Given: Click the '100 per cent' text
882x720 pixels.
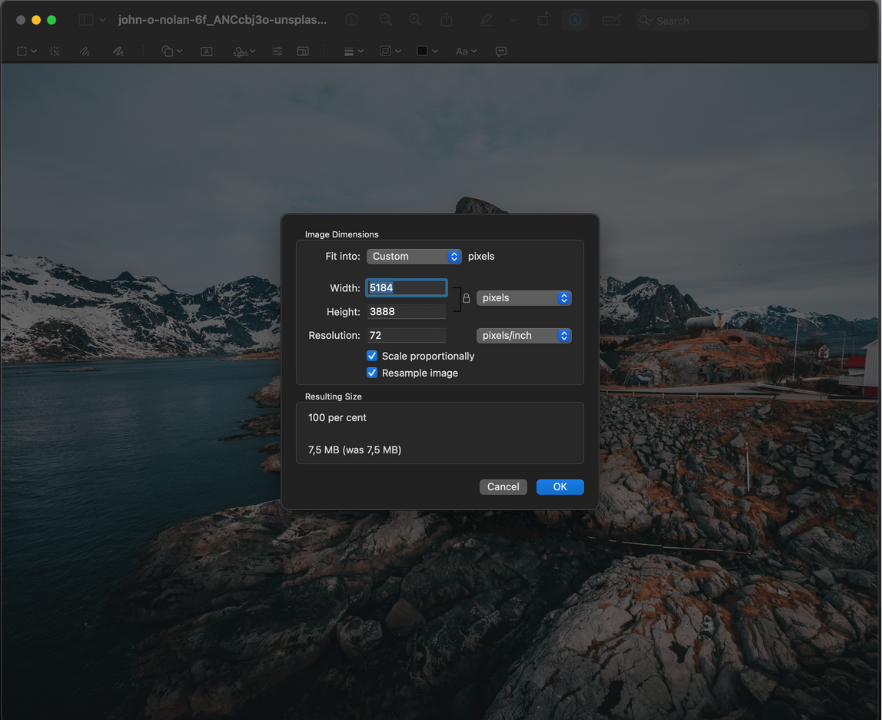Looking at the screenshot, I should click(337, 417).
